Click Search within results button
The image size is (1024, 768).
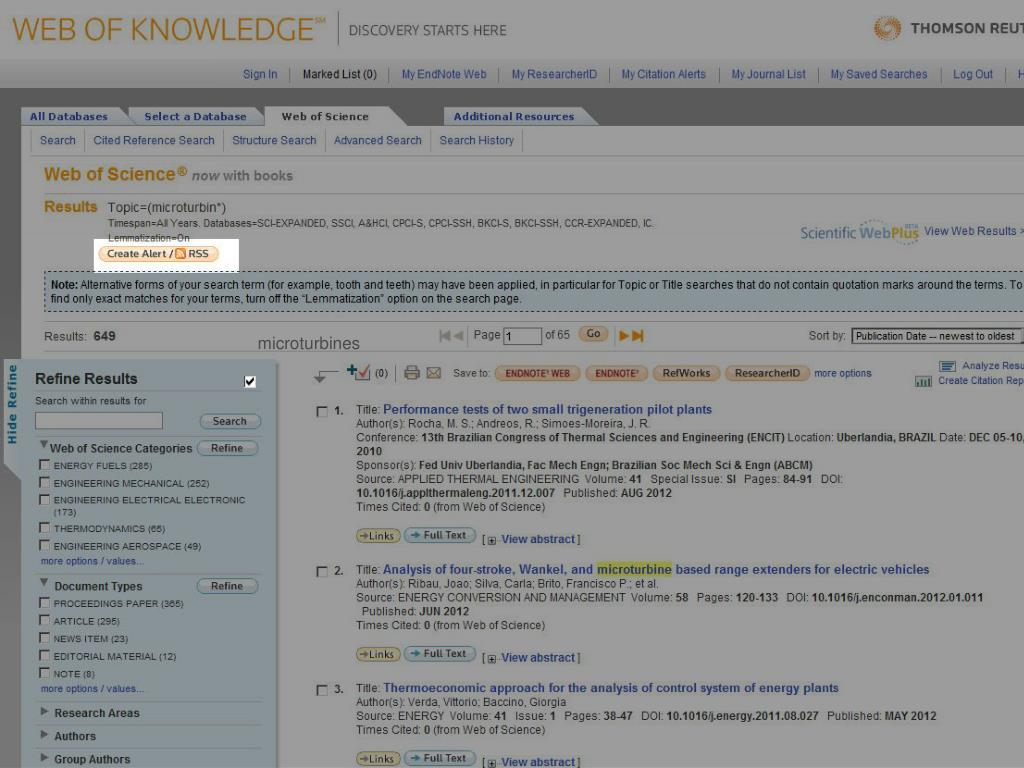coord(230,421)
